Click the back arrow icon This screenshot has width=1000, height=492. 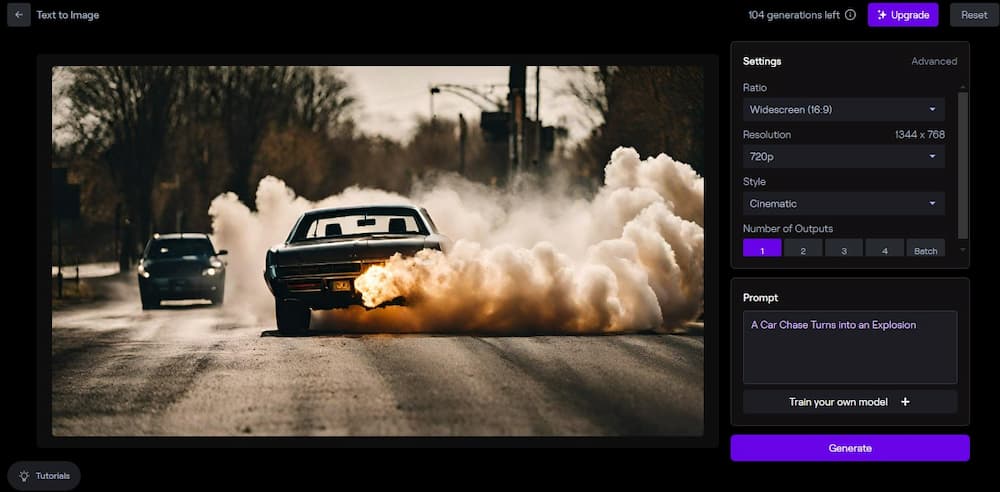point(18,15)
